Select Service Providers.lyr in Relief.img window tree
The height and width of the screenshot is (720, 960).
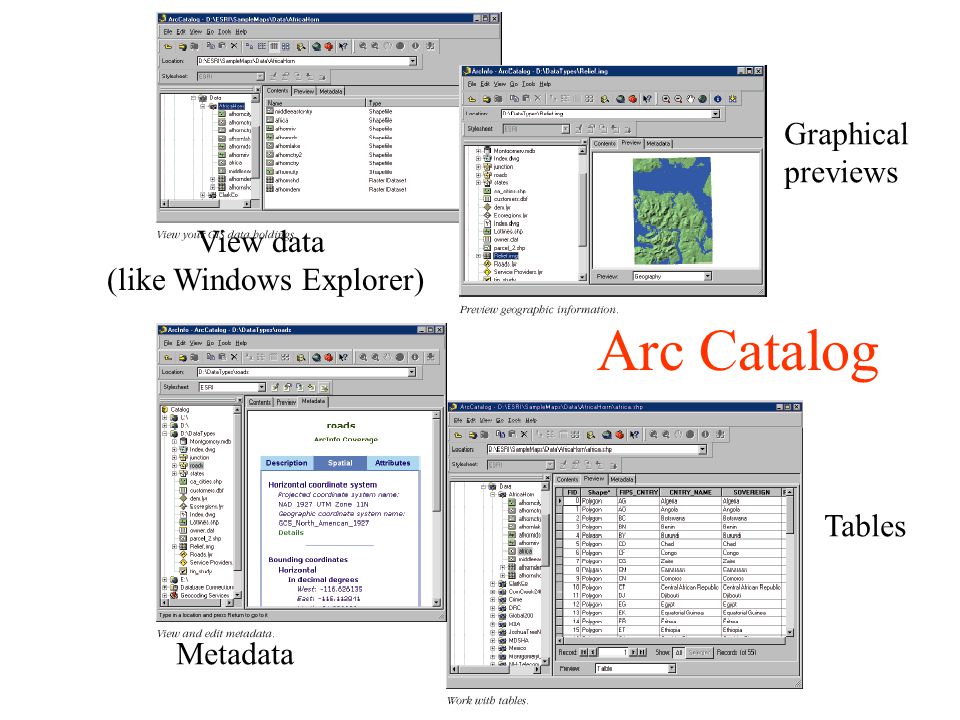[x=518, y=272]
